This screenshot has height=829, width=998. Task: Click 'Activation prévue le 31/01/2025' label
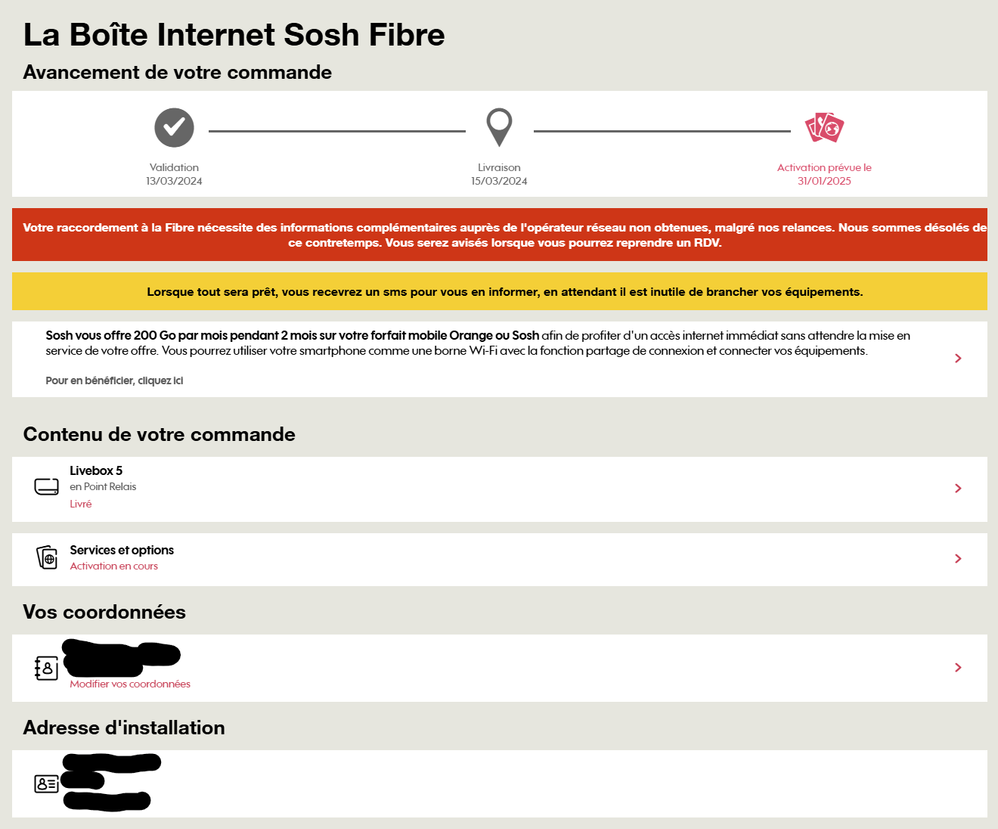click(824, 174)
